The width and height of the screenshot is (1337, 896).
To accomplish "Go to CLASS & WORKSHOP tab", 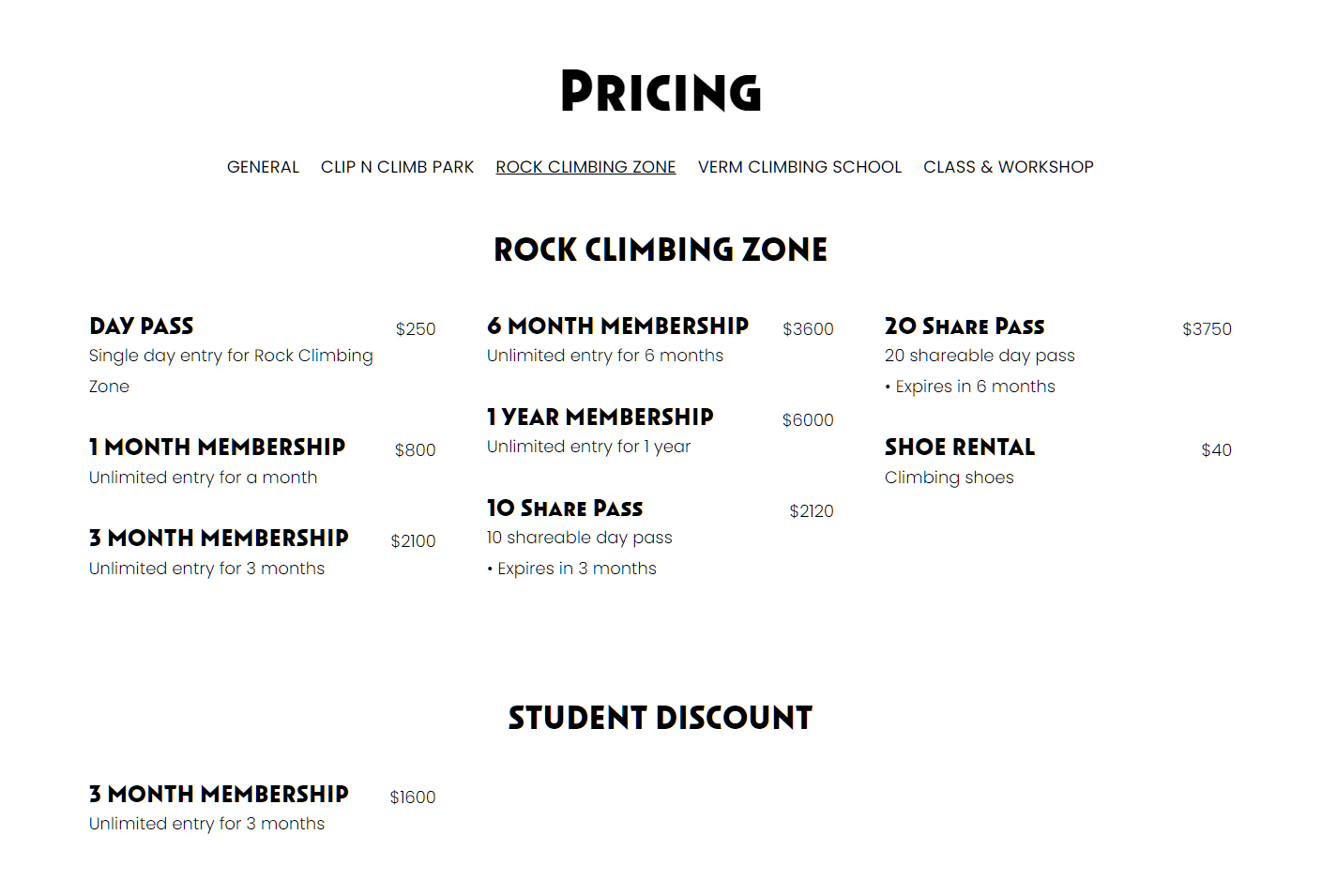I will 1008,167.
